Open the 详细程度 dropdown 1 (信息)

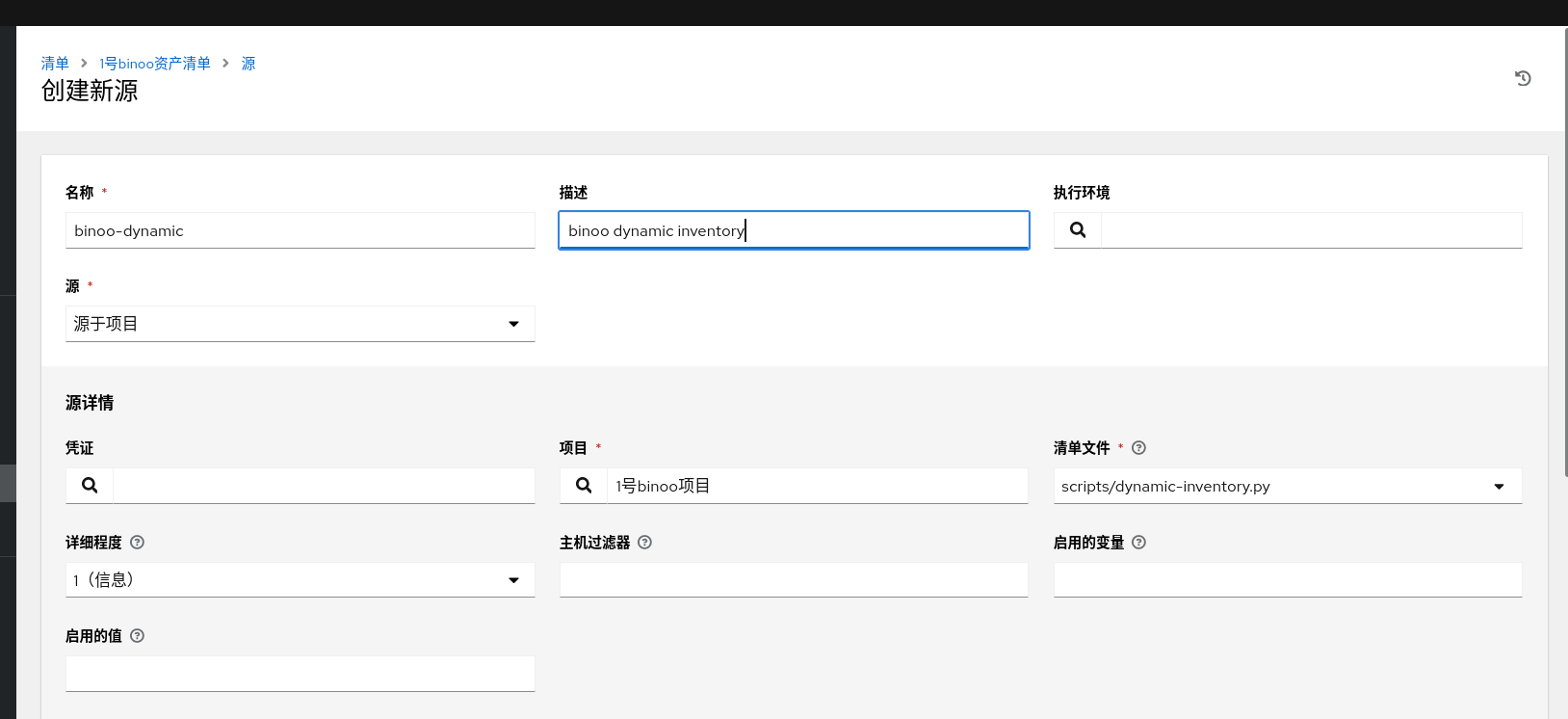301,579
